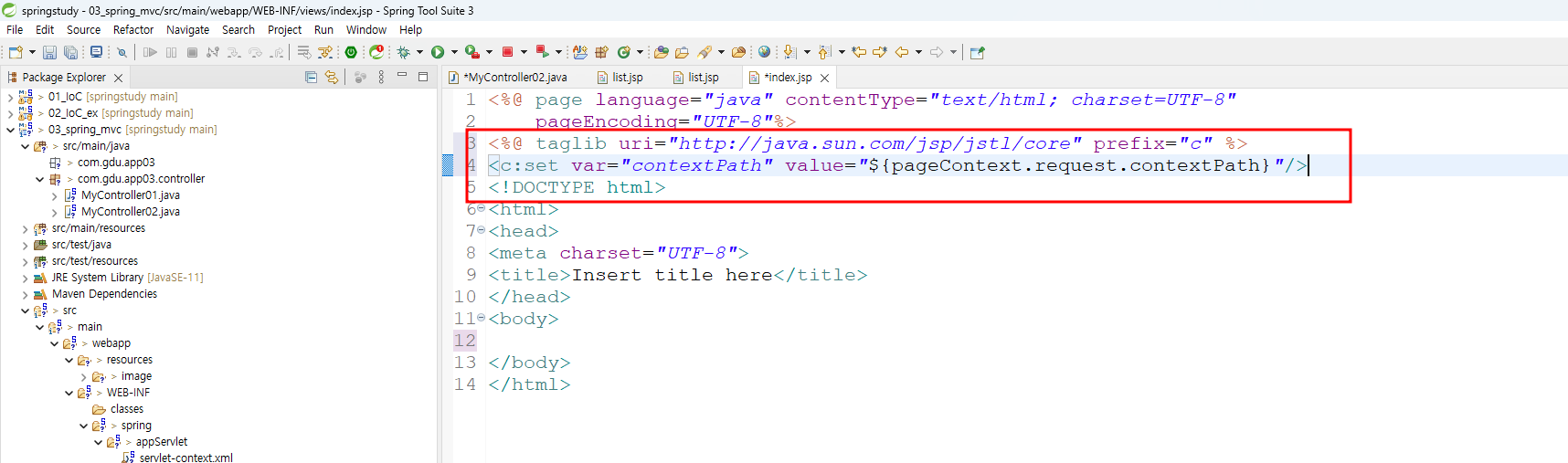
Task: Collapse the WEB-INF folder
Action: [69, 393]
